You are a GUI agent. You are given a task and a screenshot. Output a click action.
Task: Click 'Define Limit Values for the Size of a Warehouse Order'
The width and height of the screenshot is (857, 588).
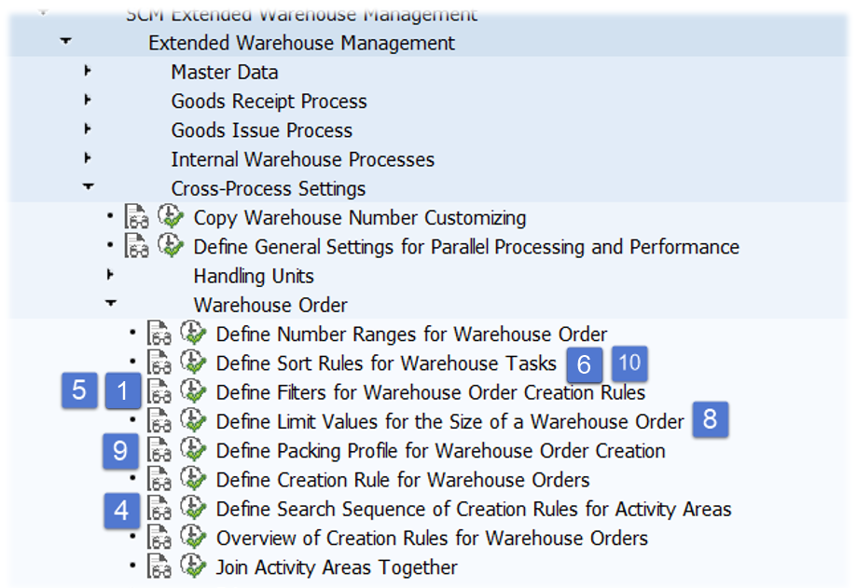pyautogui.click(x=450, y=421)
